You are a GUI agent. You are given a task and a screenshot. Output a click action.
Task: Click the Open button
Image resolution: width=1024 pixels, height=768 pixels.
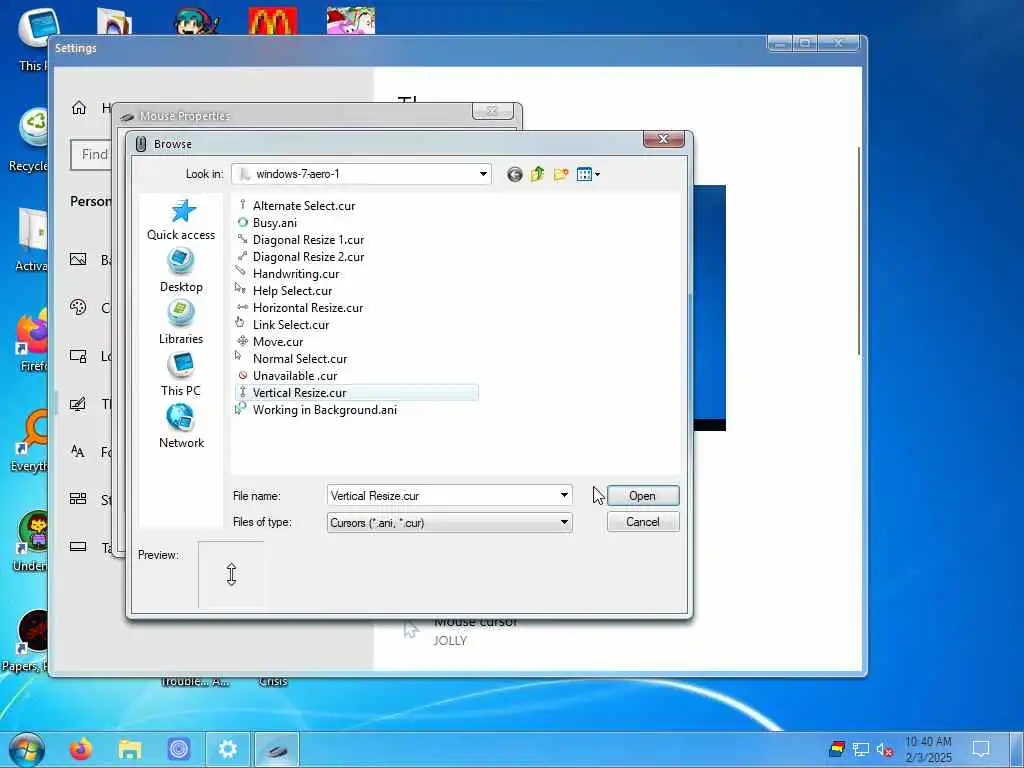click(x=643, y=496)
